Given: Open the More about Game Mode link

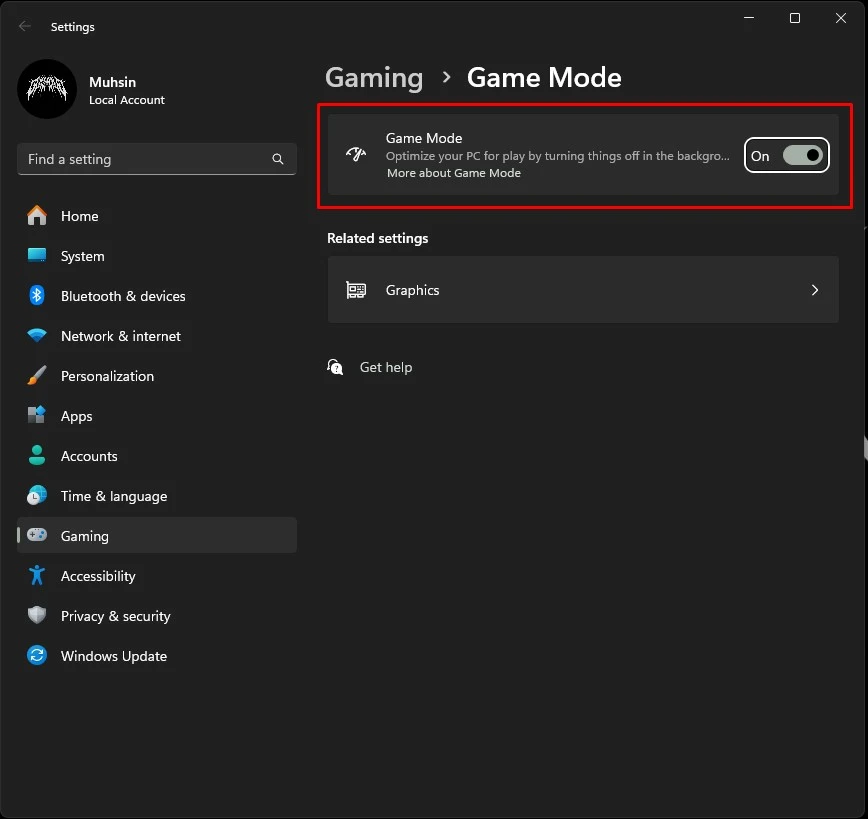Looking at the screenshot, I should pyautogui.click(x=454, y=173).
